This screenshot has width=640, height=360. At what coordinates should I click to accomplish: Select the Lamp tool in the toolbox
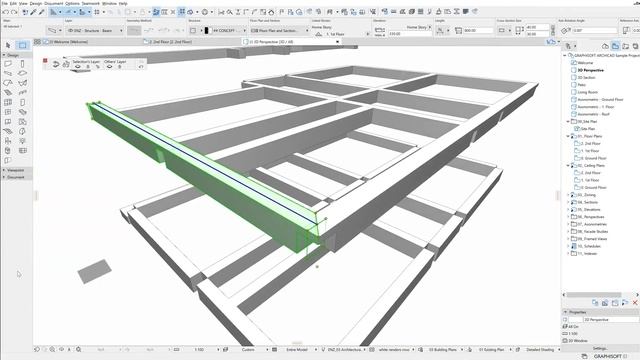click(x=22, y=141)
